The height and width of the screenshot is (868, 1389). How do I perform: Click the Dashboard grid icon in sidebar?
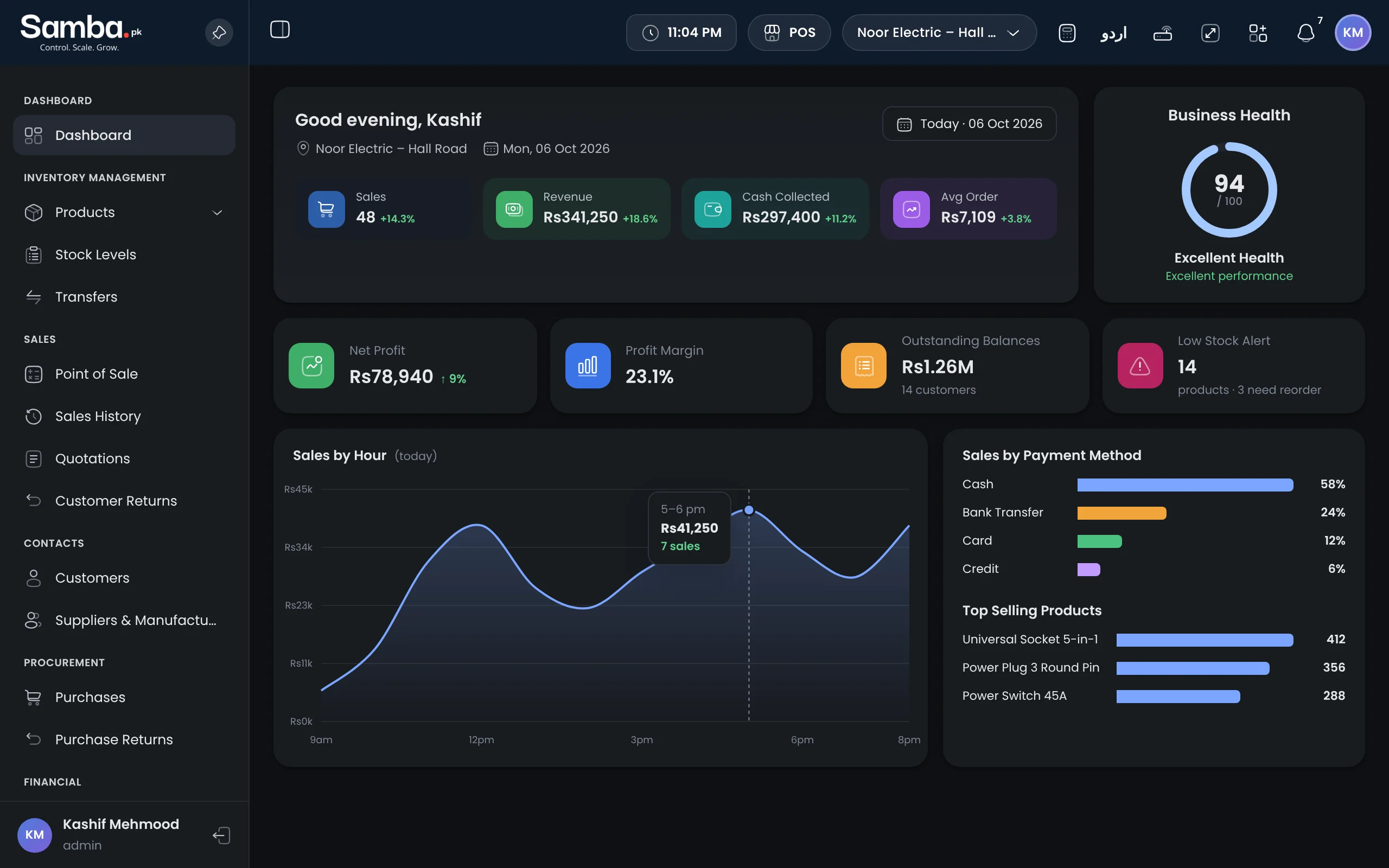coord(33,135)
